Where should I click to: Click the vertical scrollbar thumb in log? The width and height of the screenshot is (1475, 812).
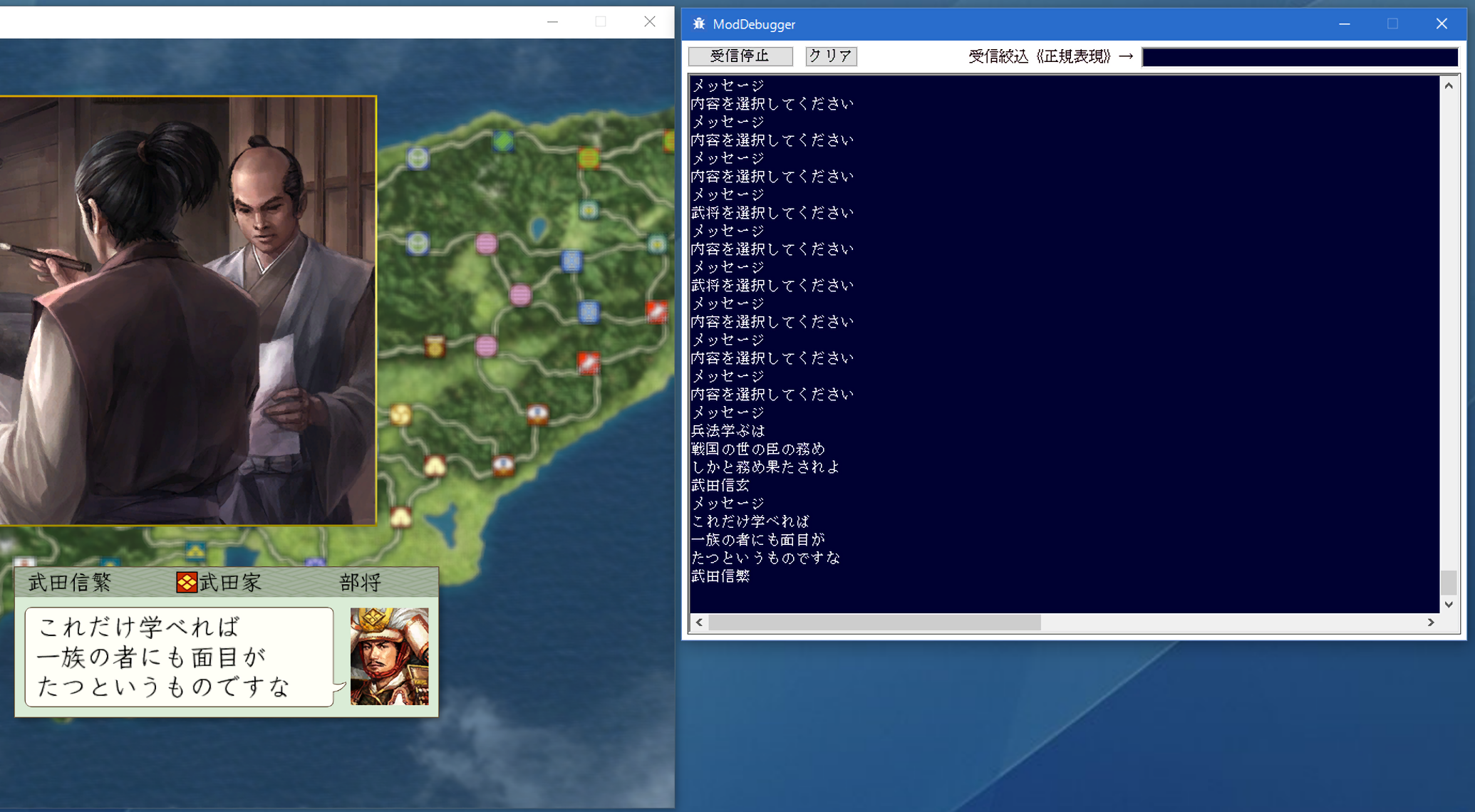[1448, 582]
